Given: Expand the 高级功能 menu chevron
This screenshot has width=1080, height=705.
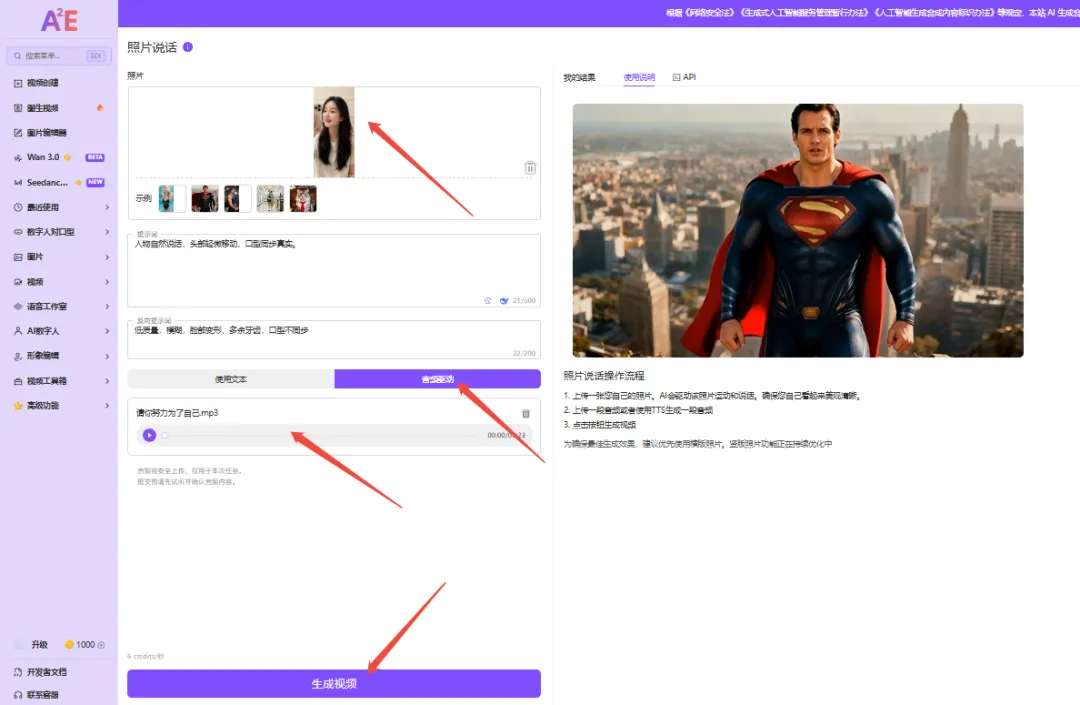Looking at the screenshot, I should (x=107, y=406).
